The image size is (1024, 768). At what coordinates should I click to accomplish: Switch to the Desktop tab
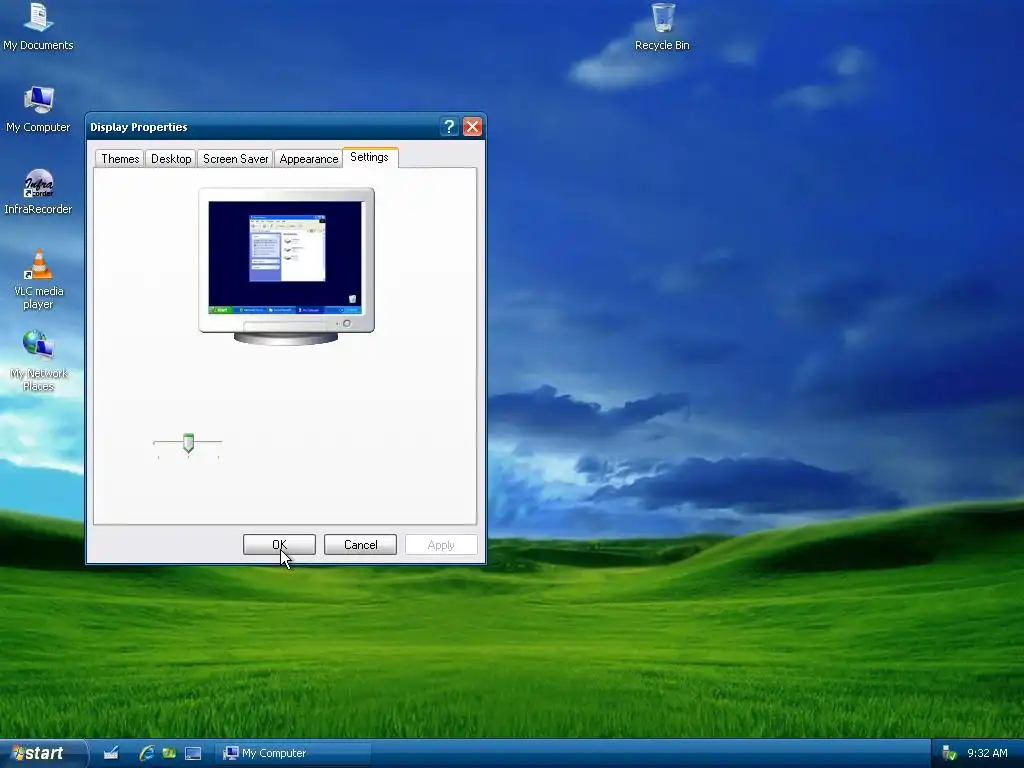click(x=171, y=159)
